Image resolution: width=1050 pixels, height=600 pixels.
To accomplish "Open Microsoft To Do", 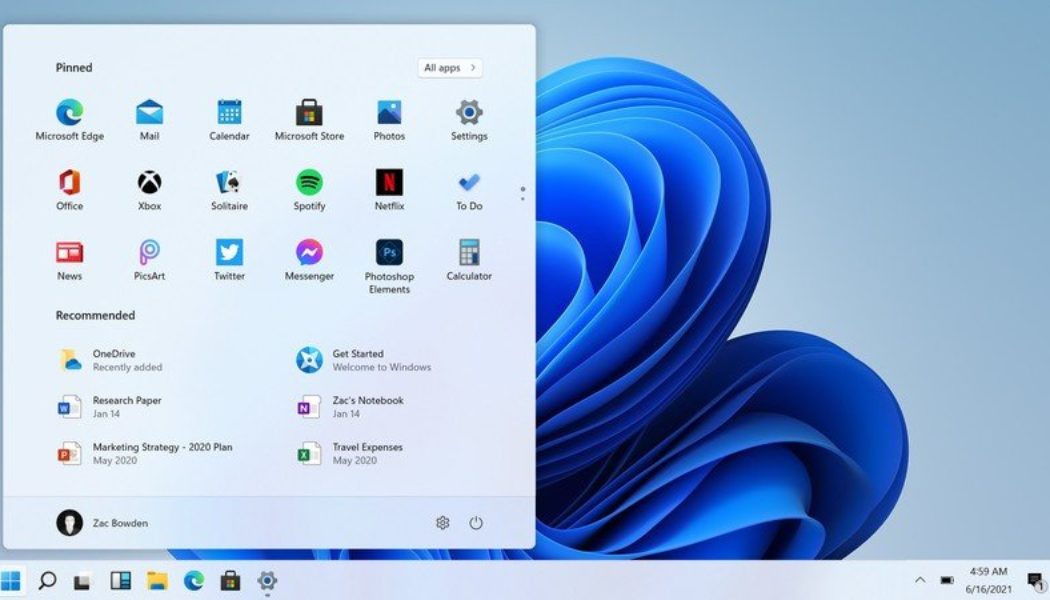I will tap(468, 190).
